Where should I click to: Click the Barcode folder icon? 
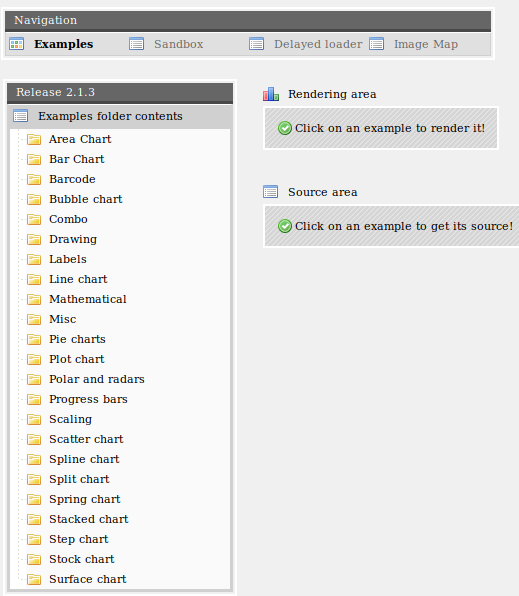click(x=34, y=179)
